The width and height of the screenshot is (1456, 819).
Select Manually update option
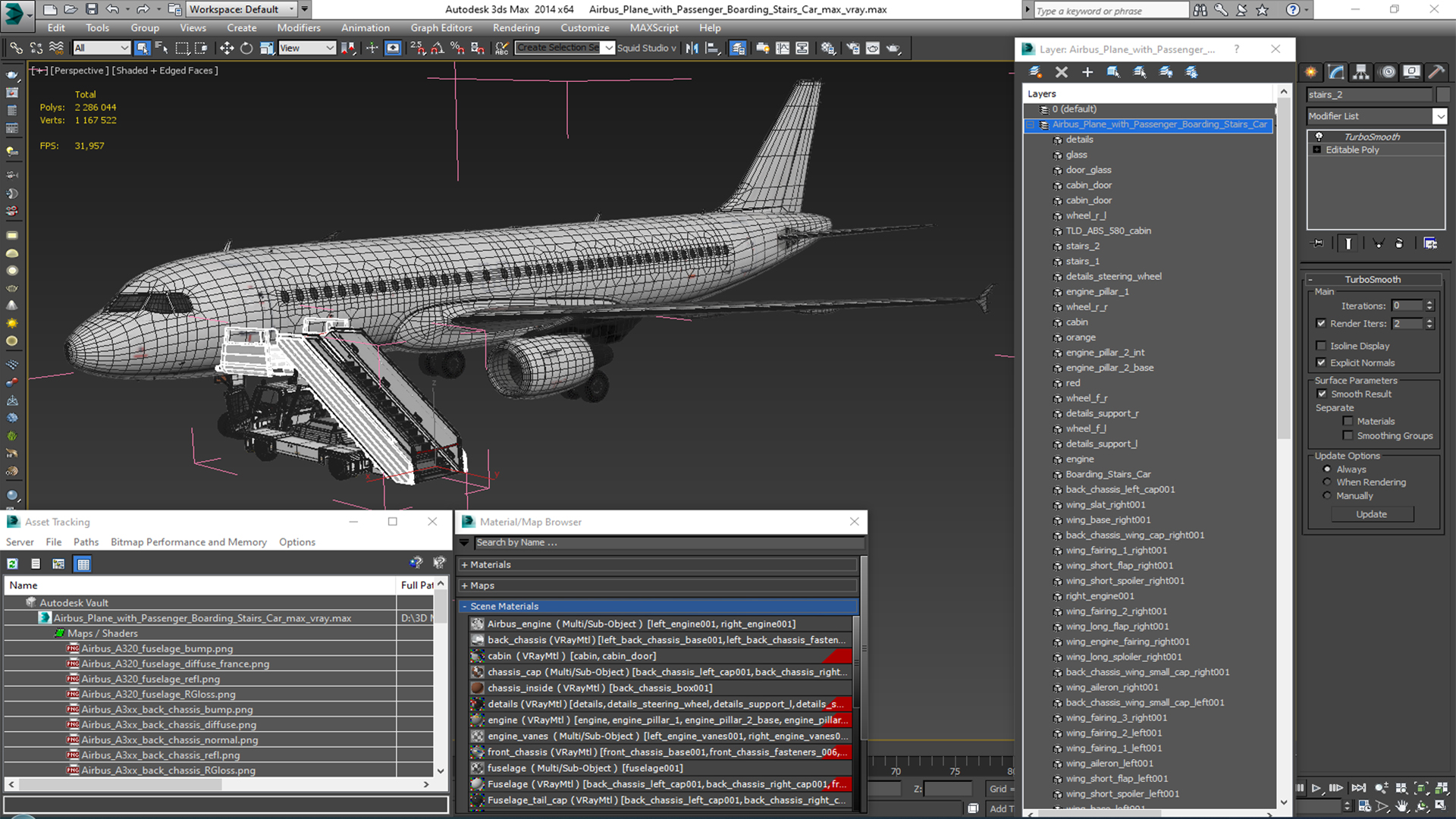tap(1327, 496)
